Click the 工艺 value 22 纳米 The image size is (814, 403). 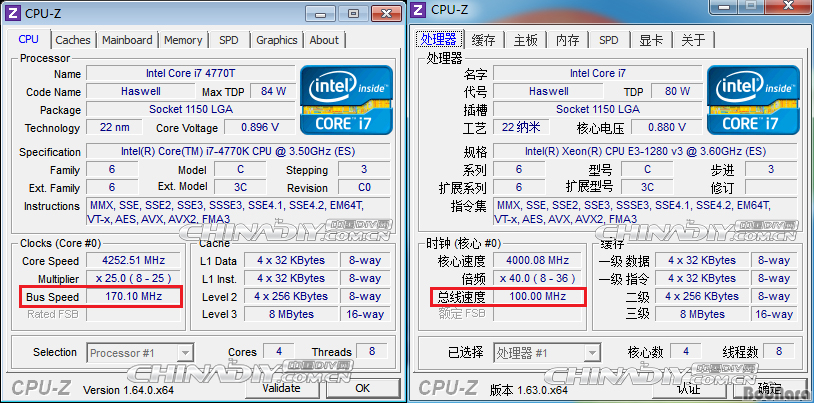click(521, 127)
